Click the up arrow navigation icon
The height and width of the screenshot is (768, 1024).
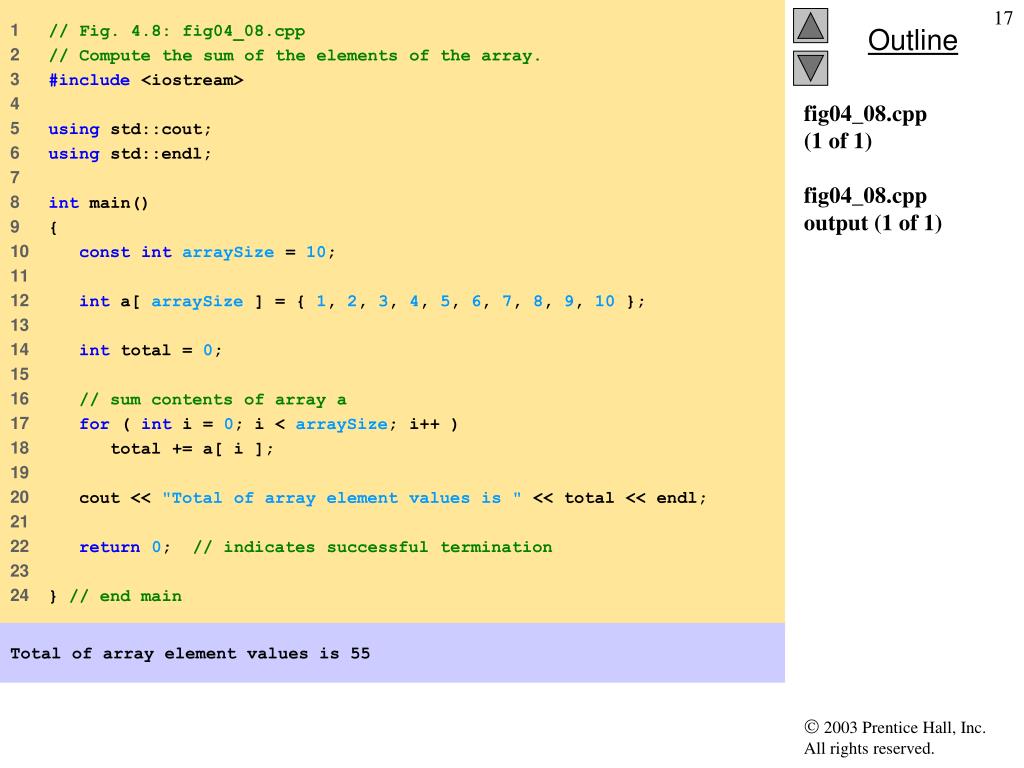click(x=812, y=25)
